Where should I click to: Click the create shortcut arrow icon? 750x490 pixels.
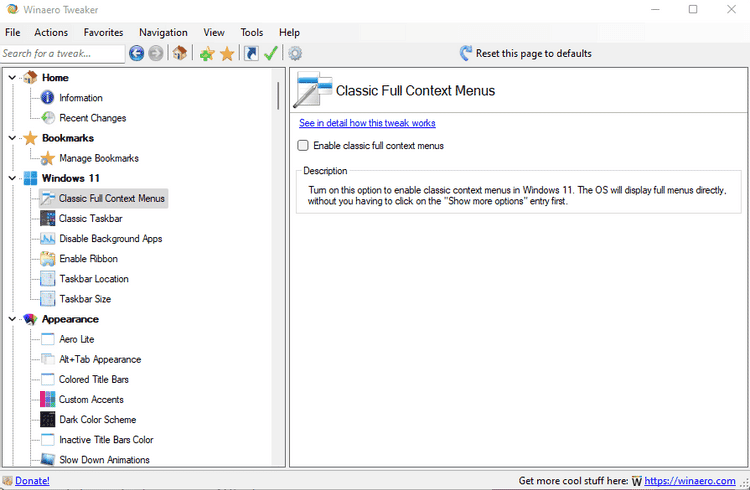point(251,53)
